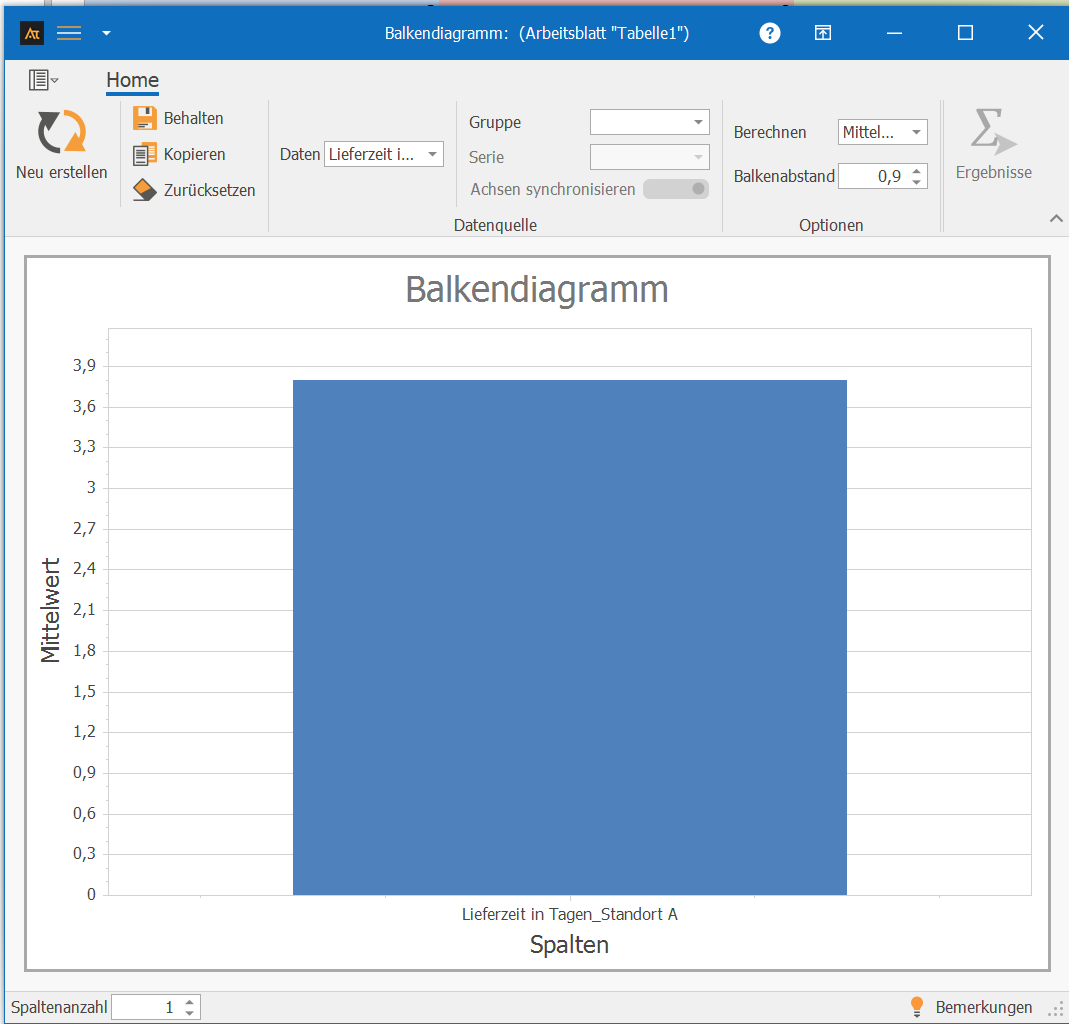This screenshot has width=1069, height=1024.
Task: Decrease Spaltenanzahl with down arrow
Action: click(189, 1013)
